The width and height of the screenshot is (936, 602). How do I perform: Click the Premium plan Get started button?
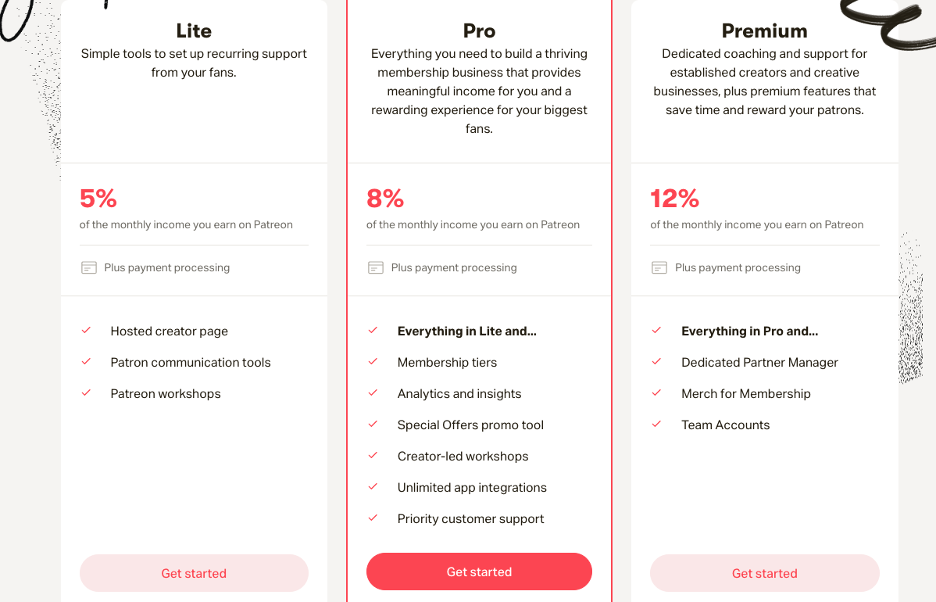tap(765, 573)
